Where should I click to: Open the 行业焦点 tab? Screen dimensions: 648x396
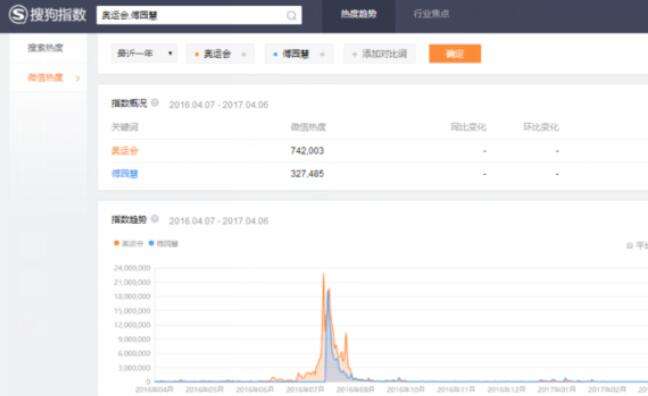[x=431, y=14]
